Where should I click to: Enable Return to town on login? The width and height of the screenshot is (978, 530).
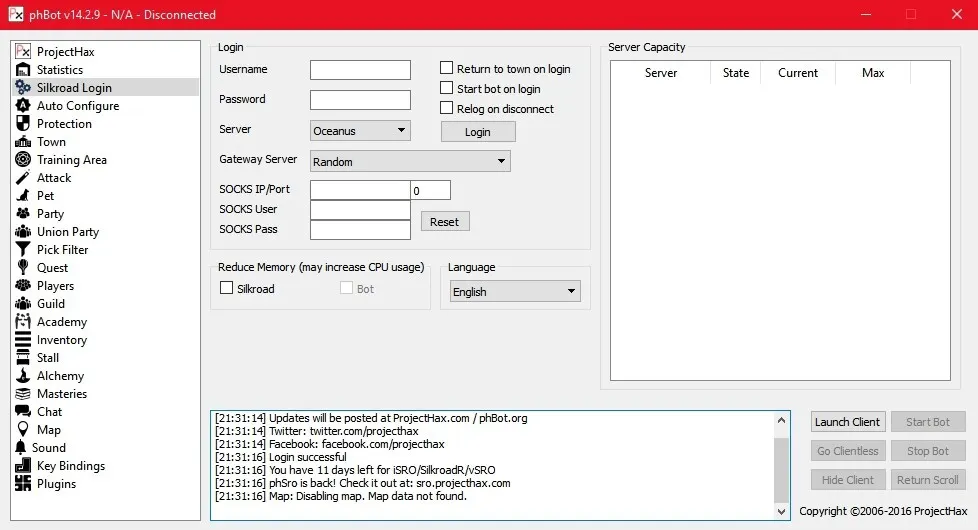(x=447, y=67)
